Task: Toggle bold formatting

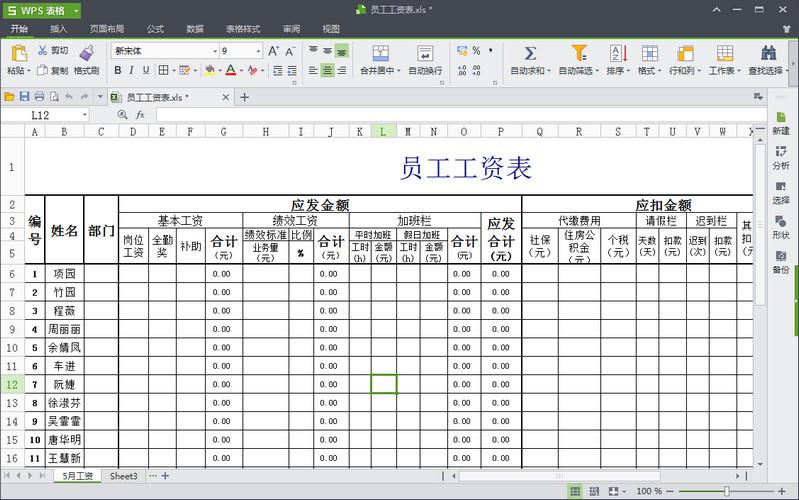Action: [x=117, y=70]
